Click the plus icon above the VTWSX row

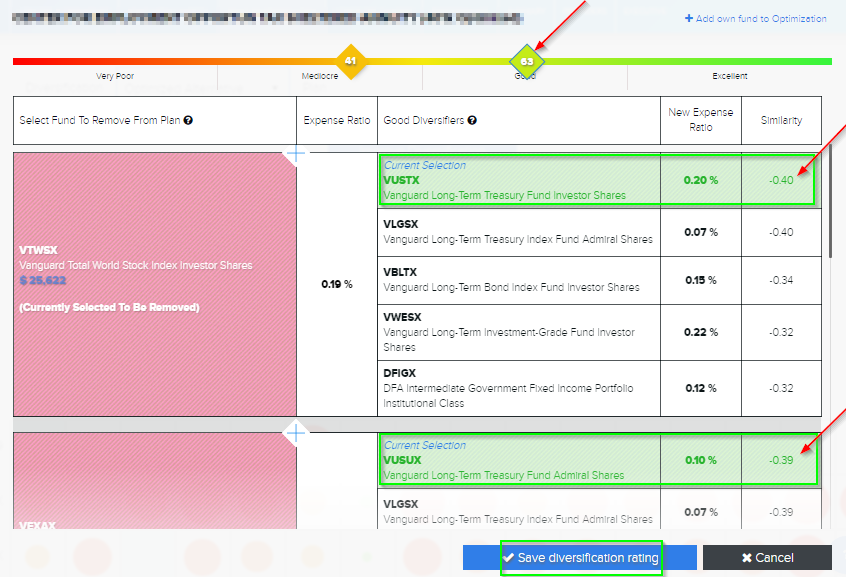pyautogui.click(x=297, y=153)
